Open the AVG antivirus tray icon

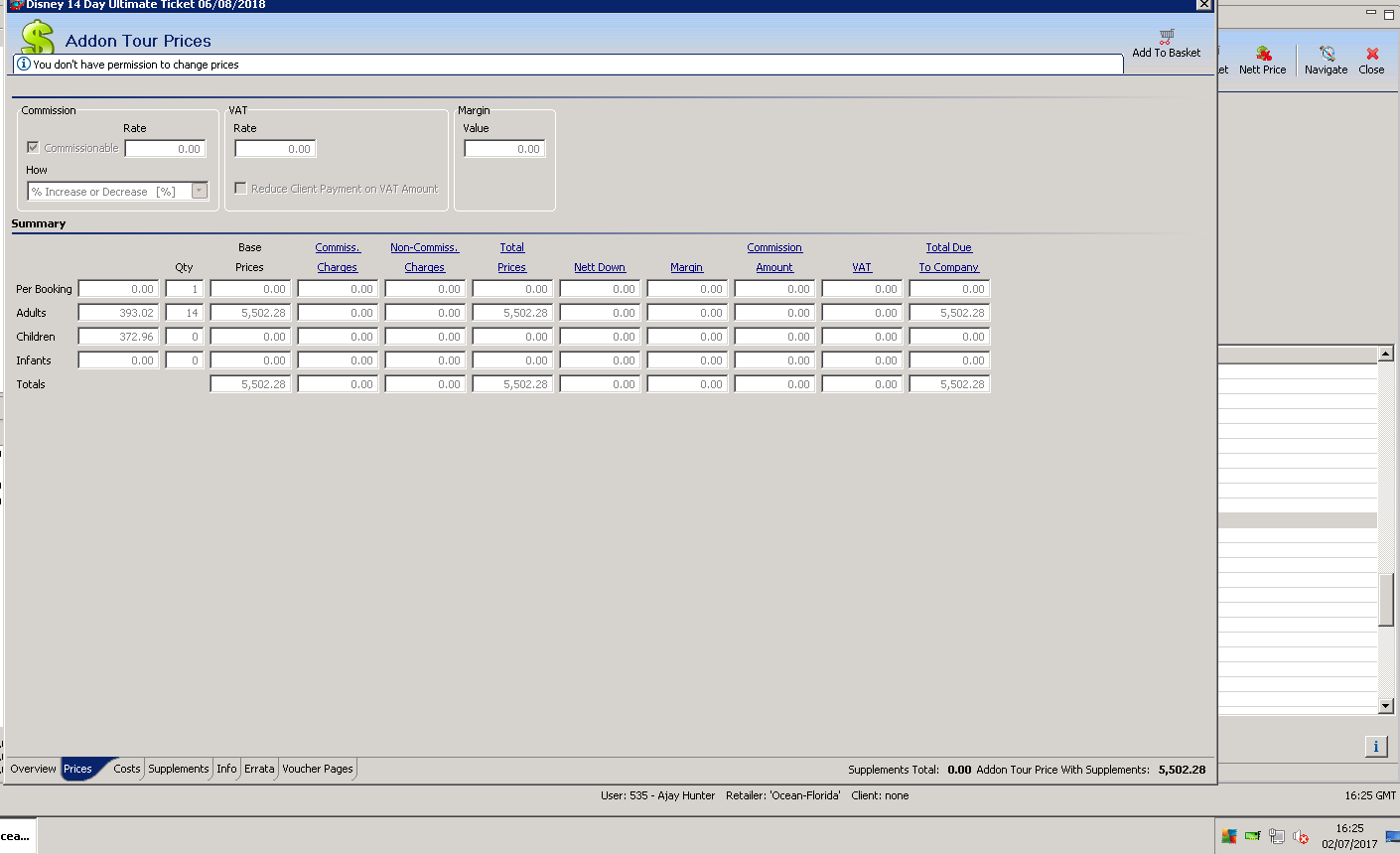pyautogui.click(x=1229, y=836)
